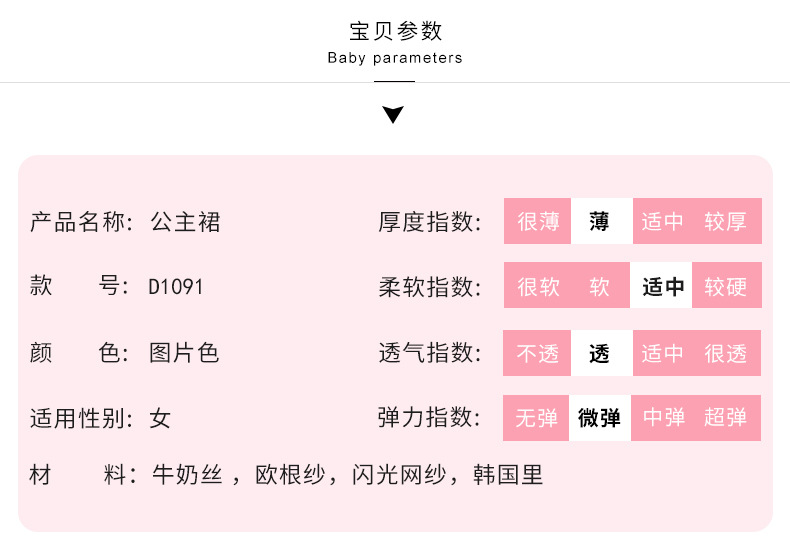Pick 很透 breathability option
This screenshot has width=790, height=547.
coord(725,353)
